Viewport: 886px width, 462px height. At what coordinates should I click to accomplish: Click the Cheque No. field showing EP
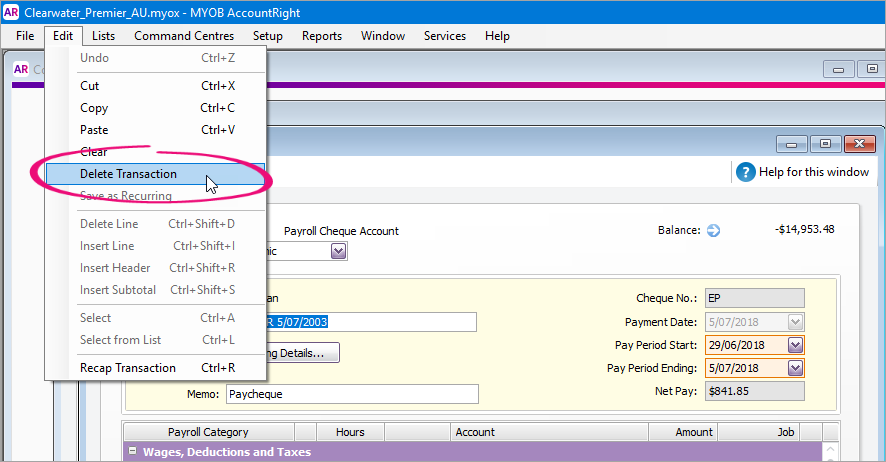(754, 298)
